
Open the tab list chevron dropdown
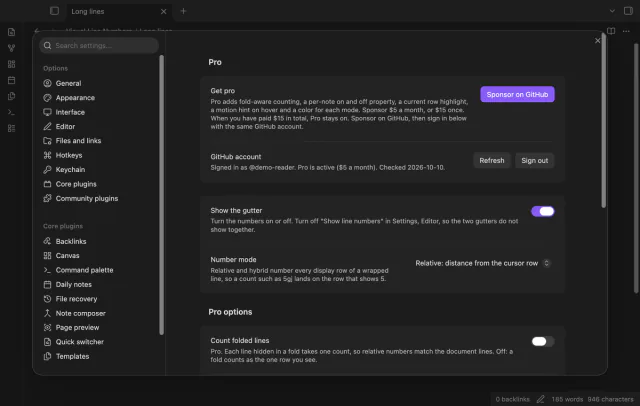(x=612, y=11)
